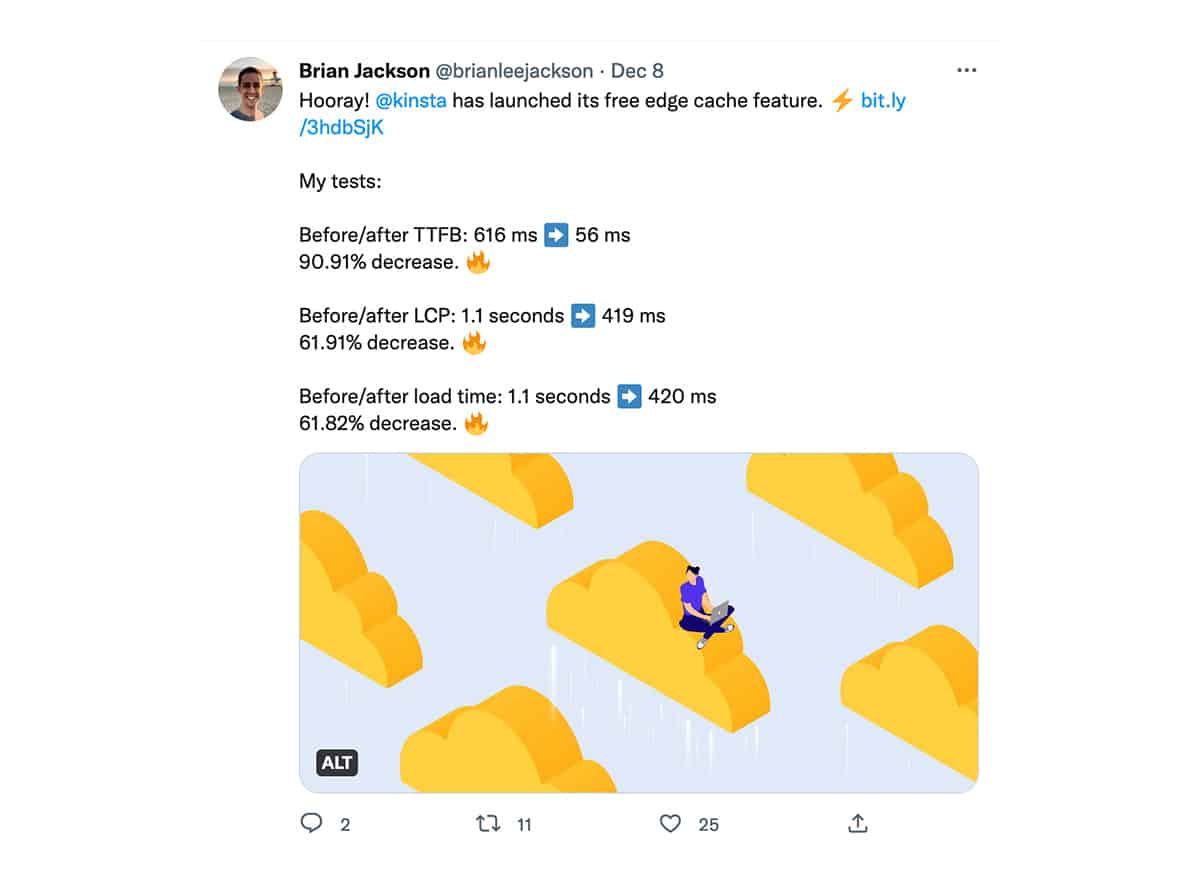The height and width of the screenshot is (893, 1200).
Task: Open the @kinsta profile link
Action: (x=411, y=100)
